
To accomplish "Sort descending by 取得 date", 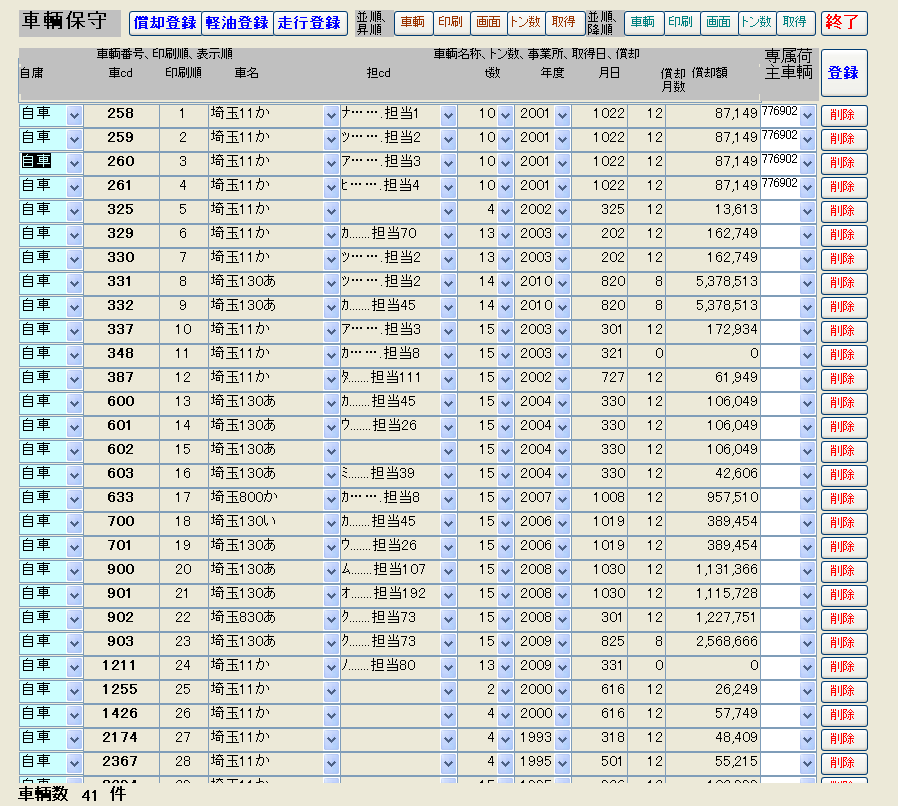I will click(795, 23).
